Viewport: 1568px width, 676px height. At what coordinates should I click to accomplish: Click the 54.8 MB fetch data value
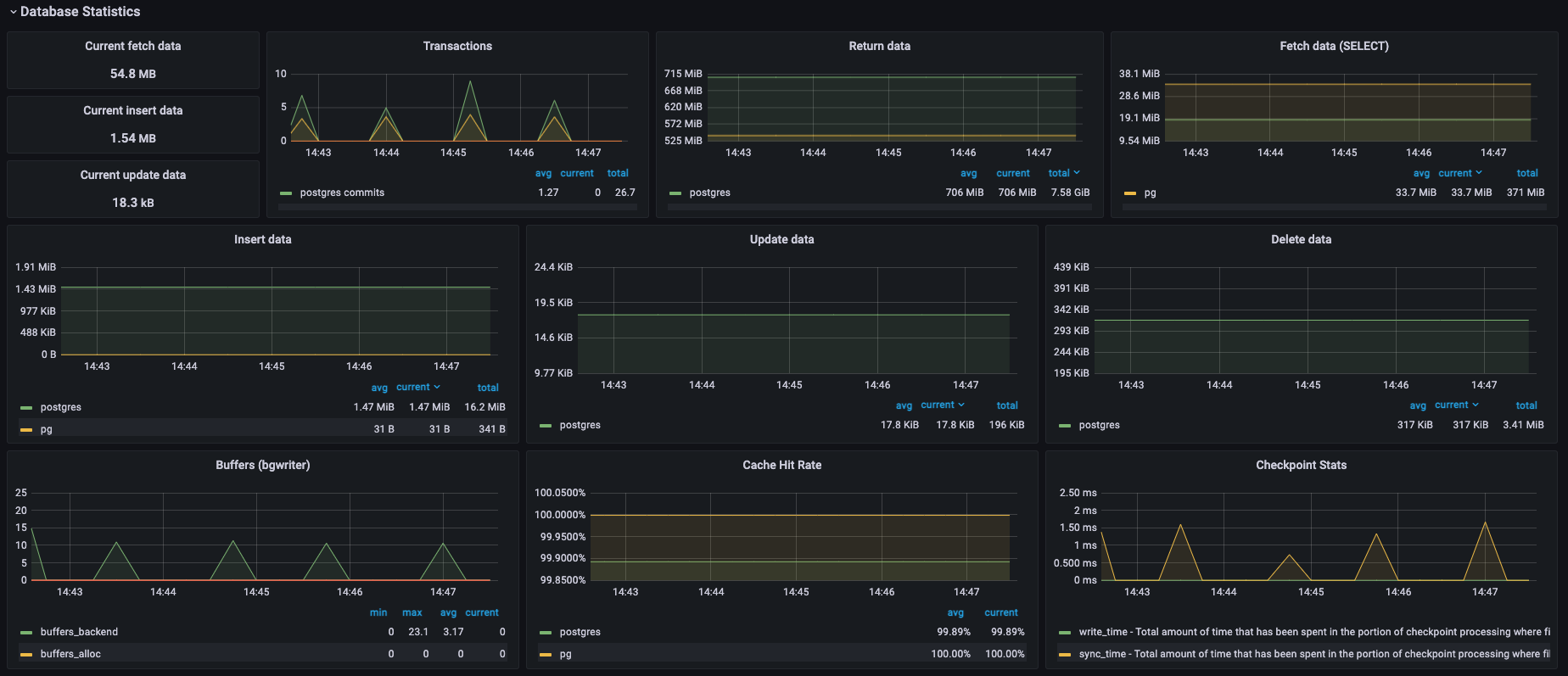(132, 74)
